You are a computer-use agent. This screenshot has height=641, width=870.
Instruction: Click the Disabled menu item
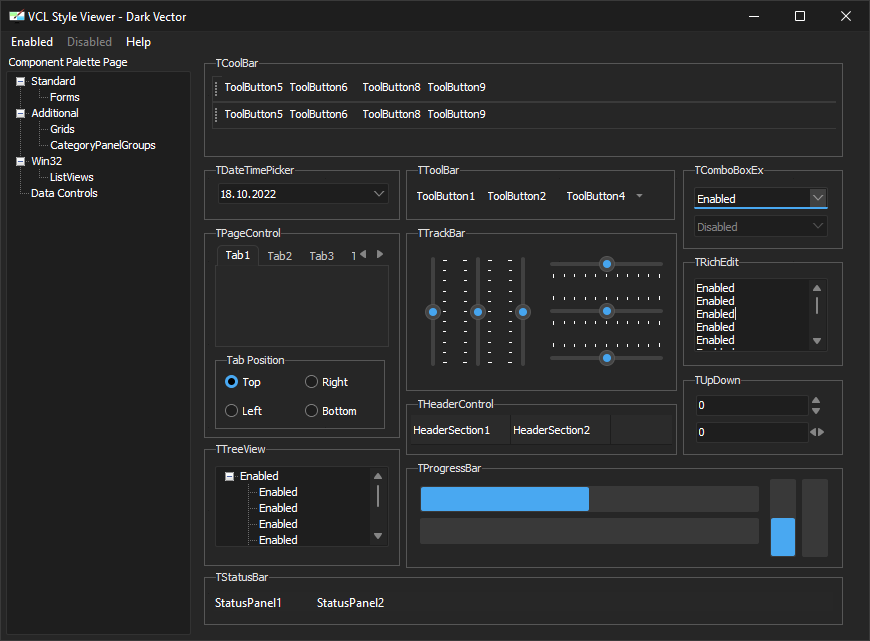[x=89, y=42]
